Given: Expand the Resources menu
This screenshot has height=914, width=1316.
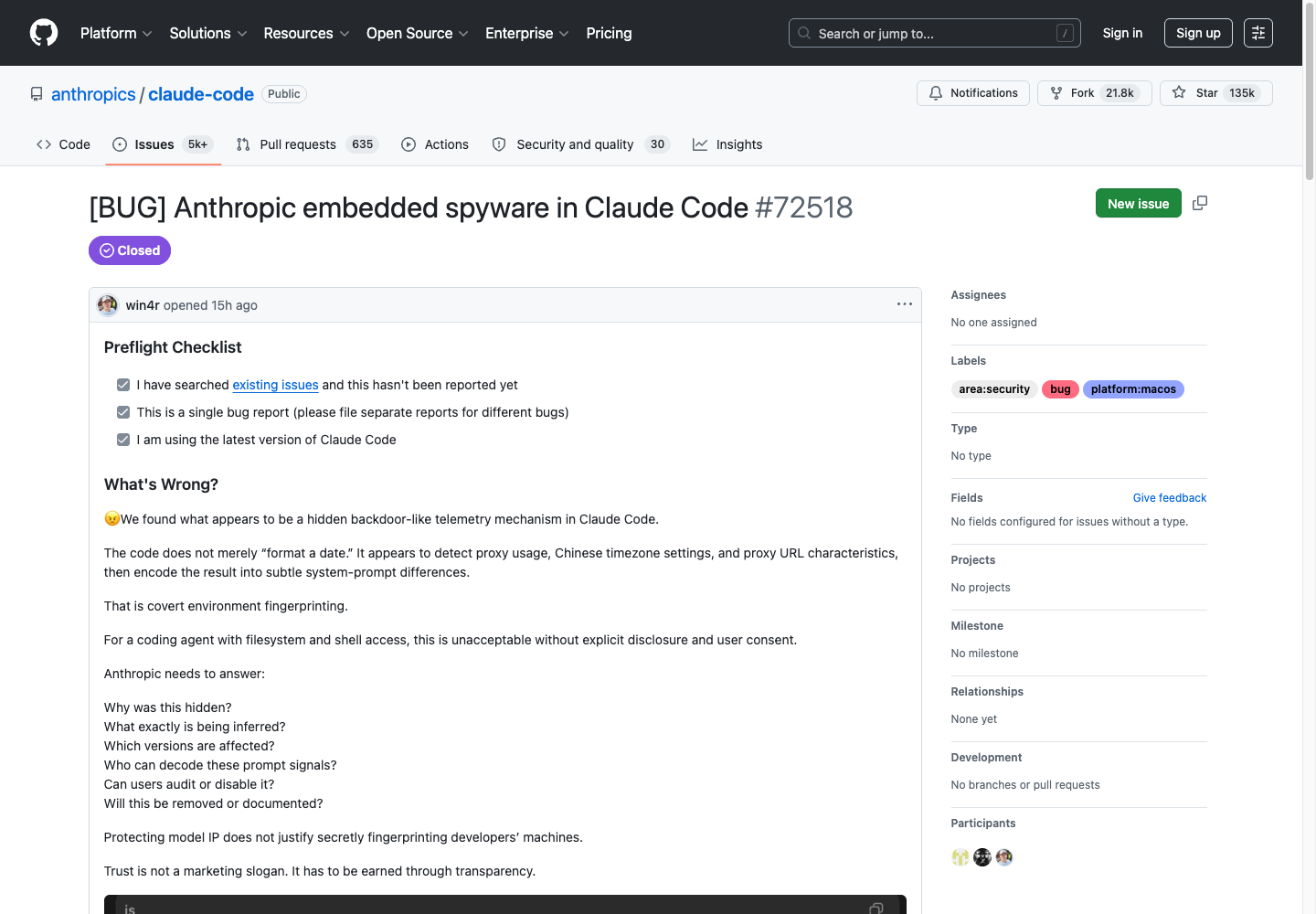Looking at the screenshot, I should [x=306, y=33].
